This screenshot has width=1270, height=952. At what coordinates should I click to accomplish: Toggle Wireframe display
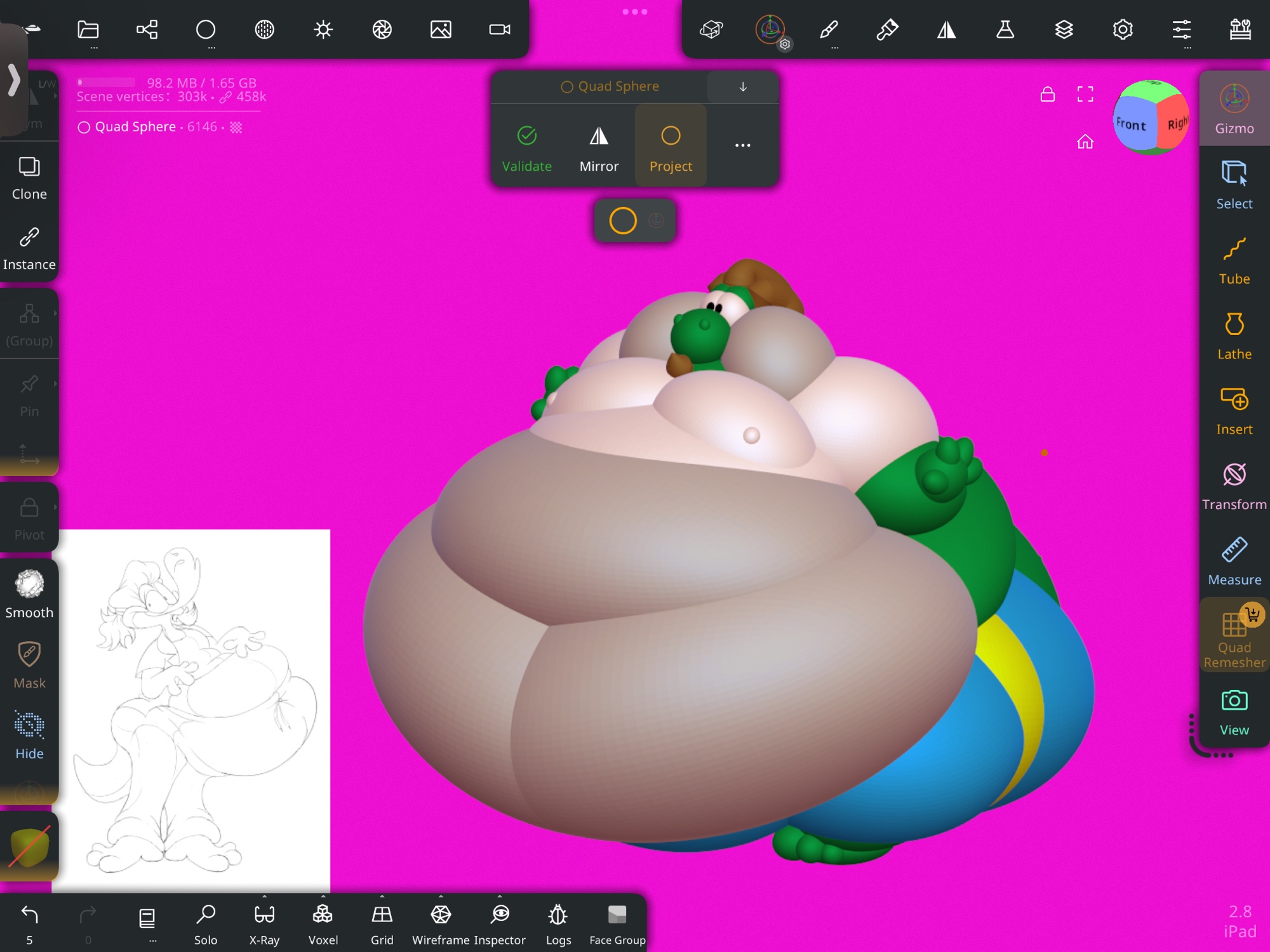point(441,922)
